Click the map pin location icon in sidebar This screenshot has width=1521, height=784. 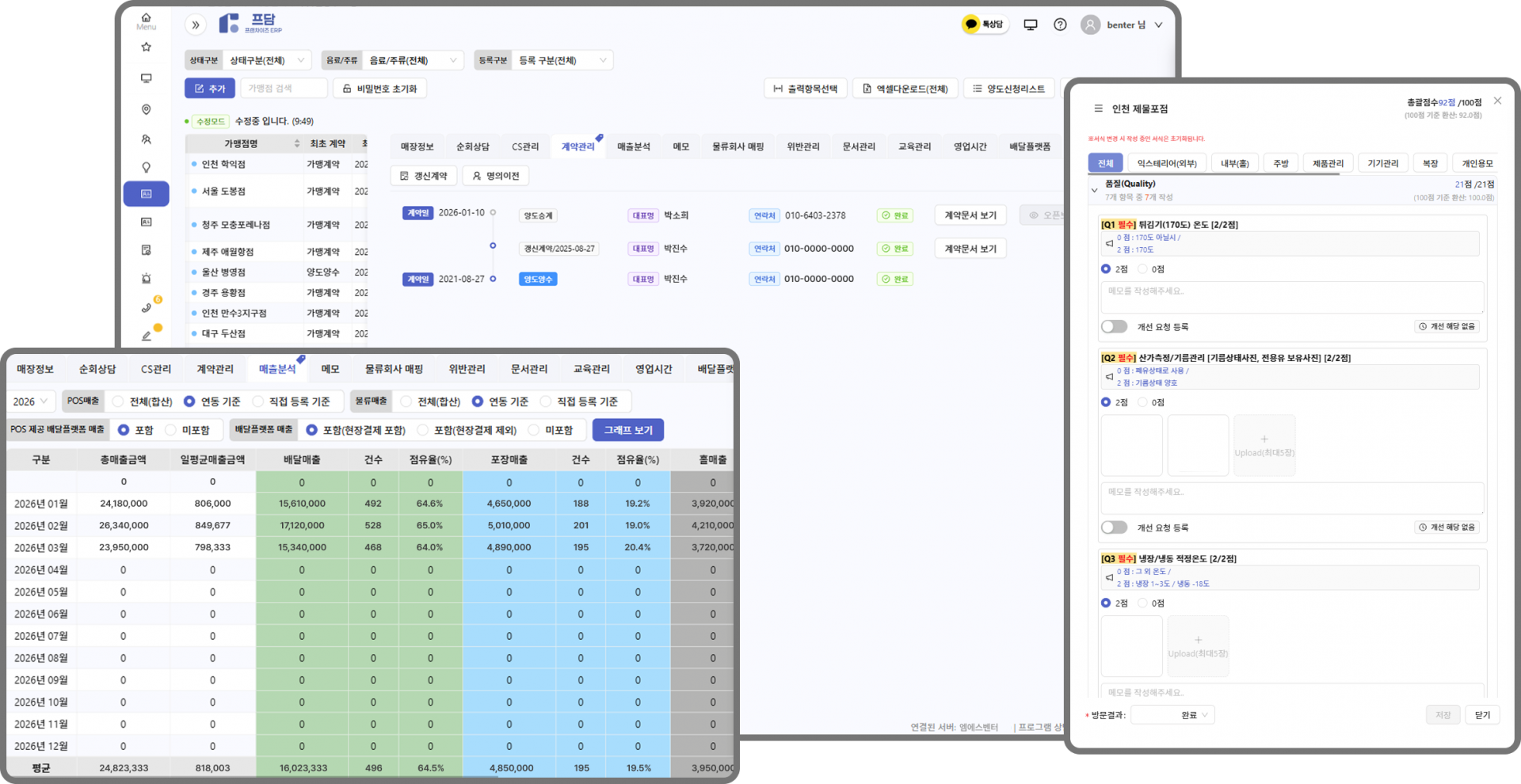coord(146,109)
